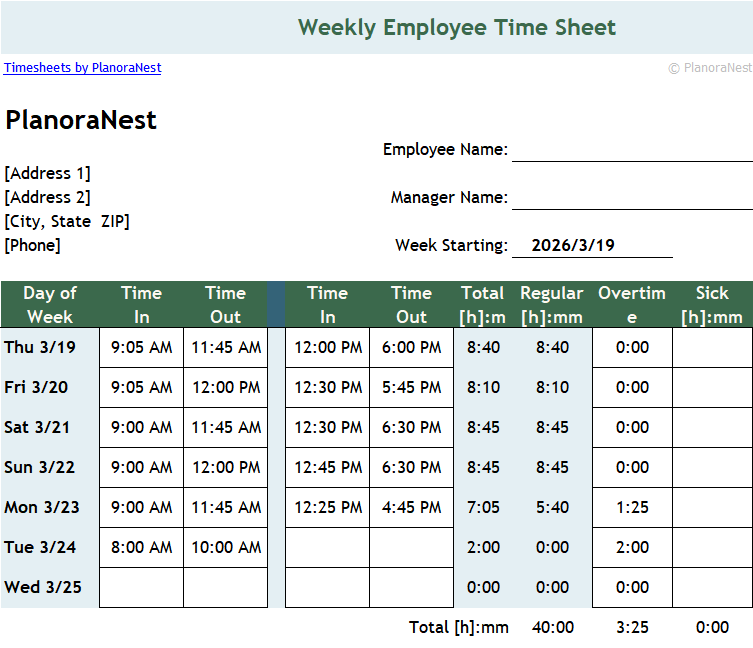753x648 pixels.
Task: Click Thursday's 12:00 PM second Time In
Action: click(x=328, y=347)
